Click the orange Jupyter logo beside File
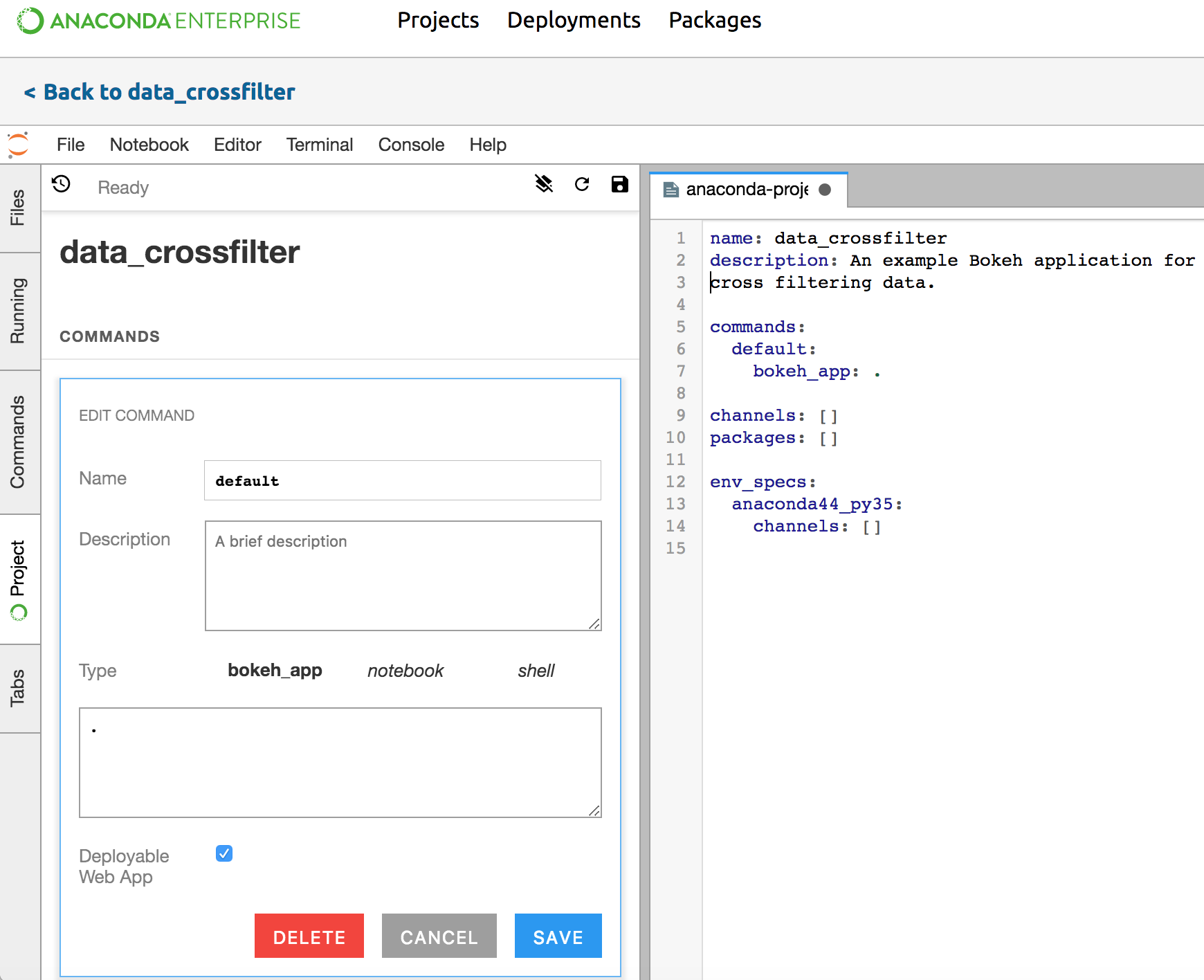This screenshot has width=1204, height=980. click(x=19, y=145)
